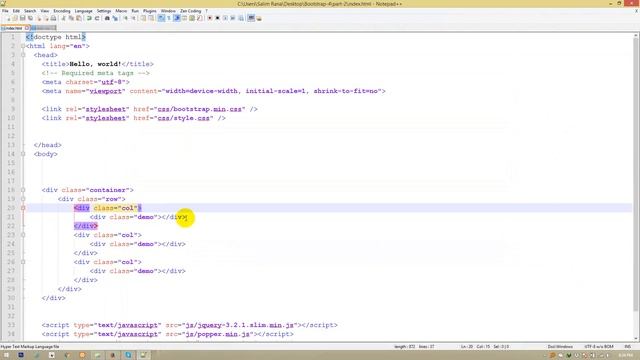
Task: Toggle Word Wrap in the toolbar
Action: coord(161,18)
